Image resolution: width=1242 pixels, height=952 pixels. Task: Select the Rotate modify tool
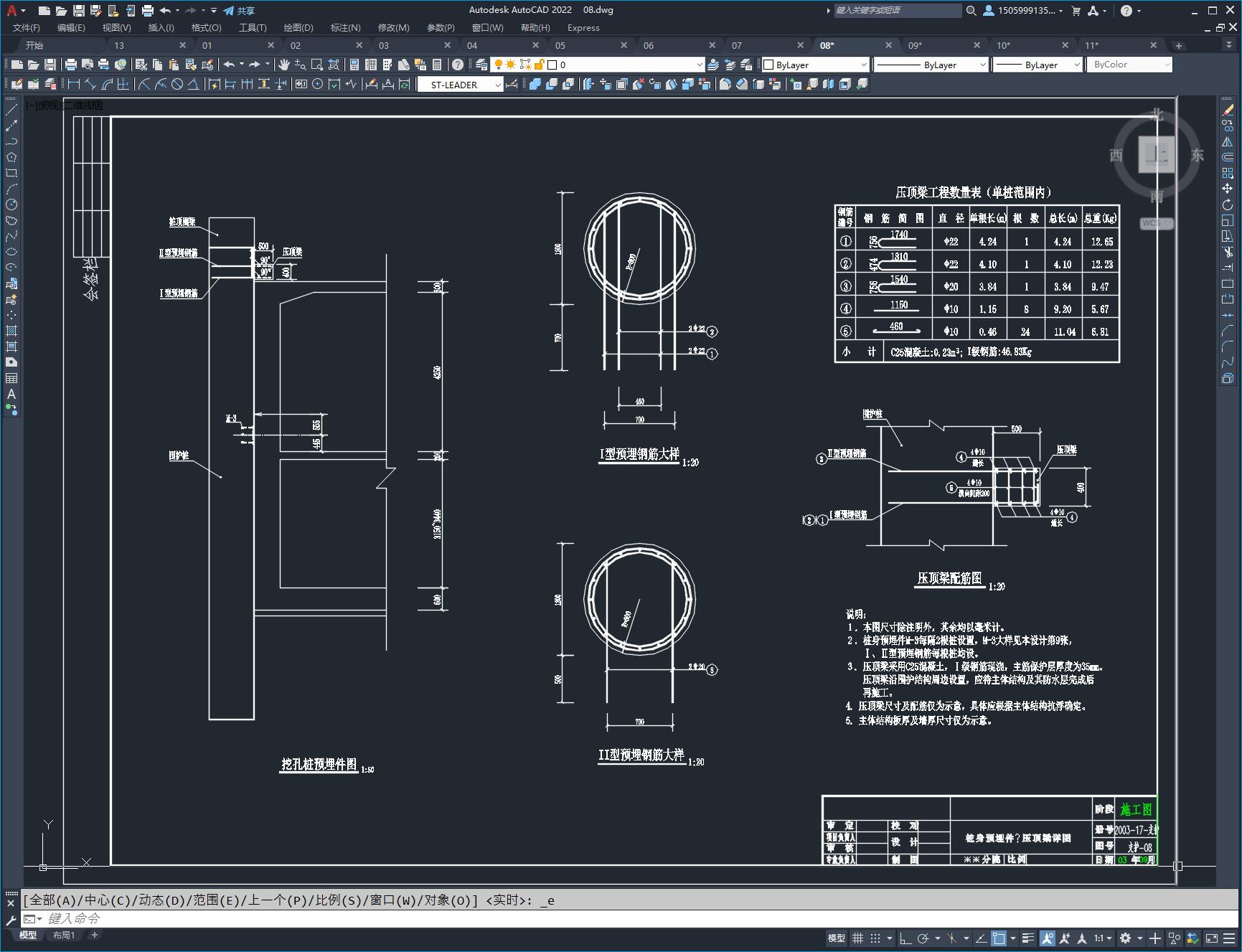(x=1228, y=204)
